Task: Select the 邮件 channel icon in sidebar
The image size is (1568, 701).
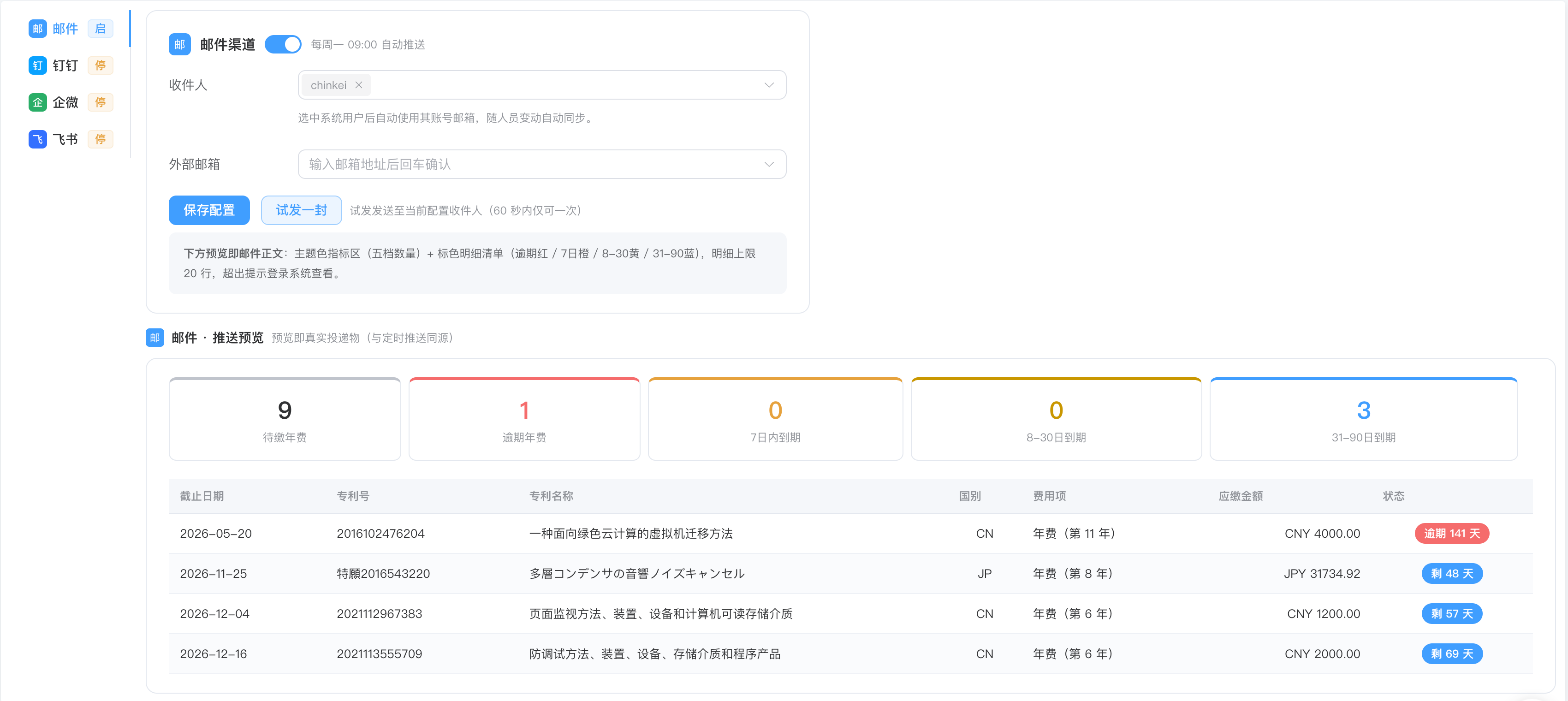Action: (37, 29)
